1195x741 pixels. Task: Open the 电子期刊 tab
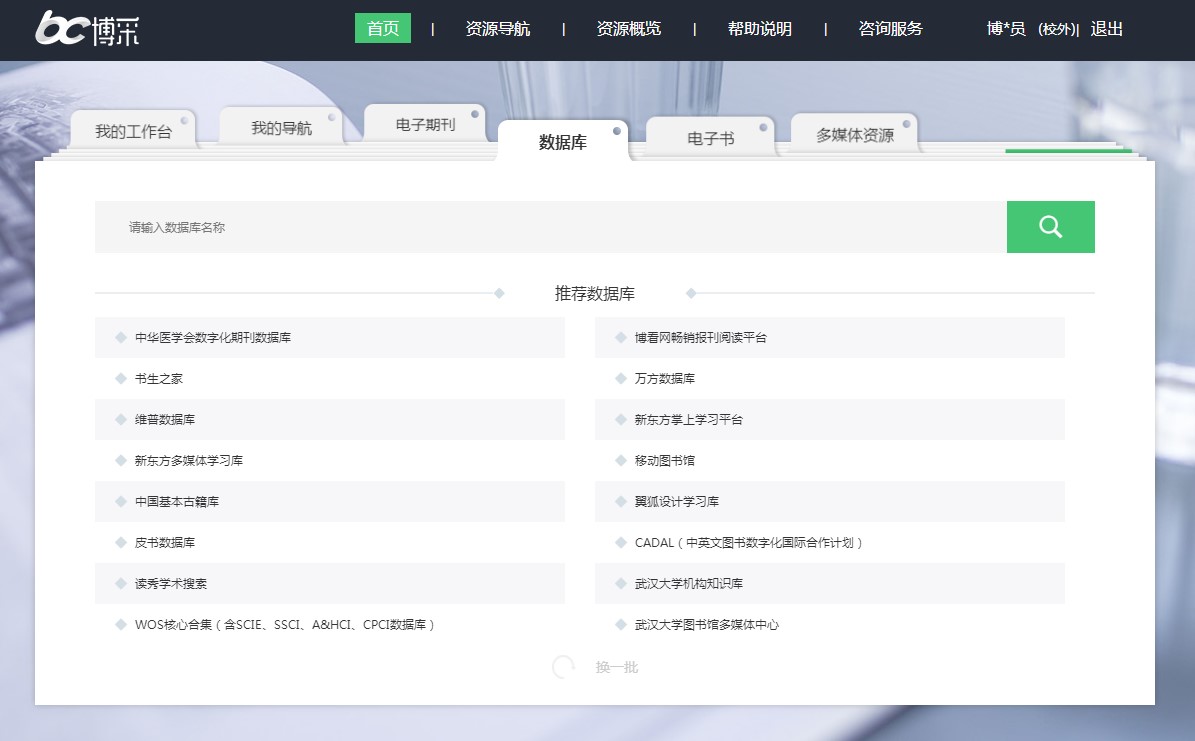(425, 125)
